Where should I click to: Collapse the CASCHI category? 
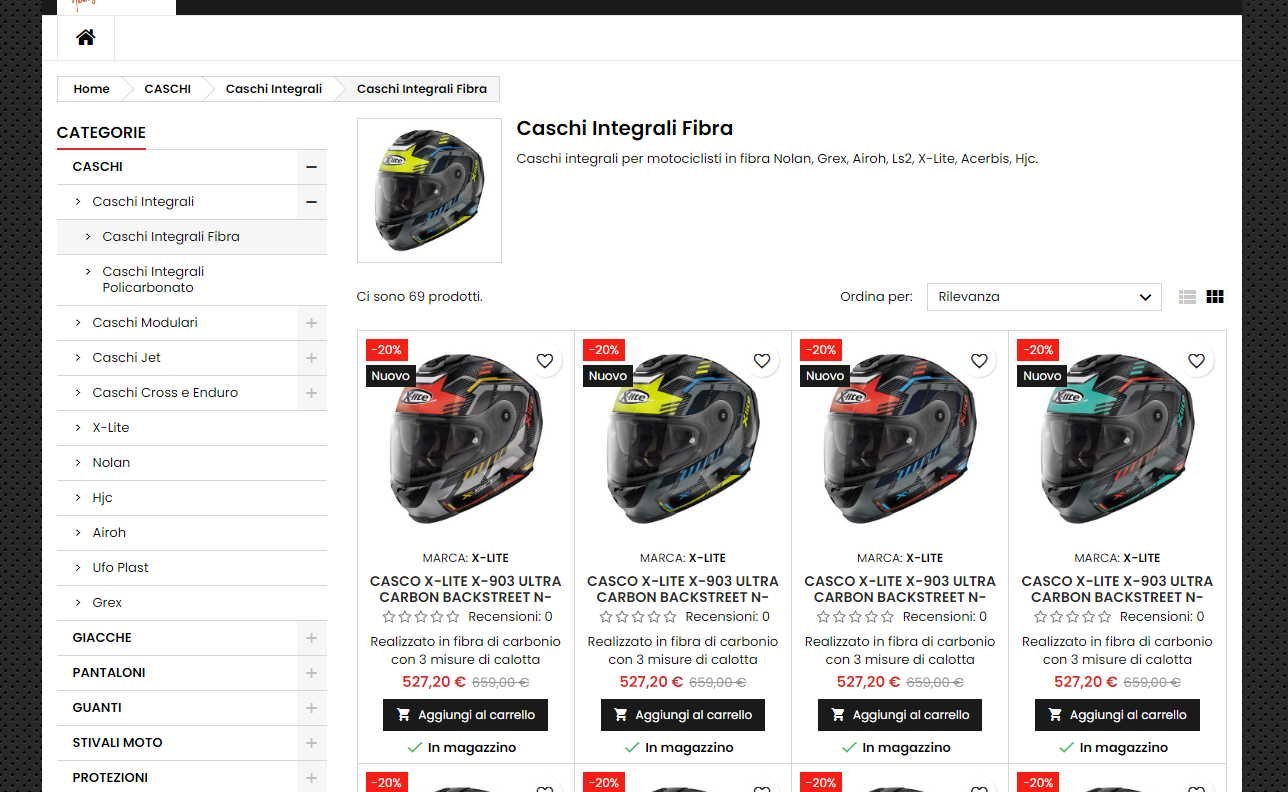click(311, 167)
